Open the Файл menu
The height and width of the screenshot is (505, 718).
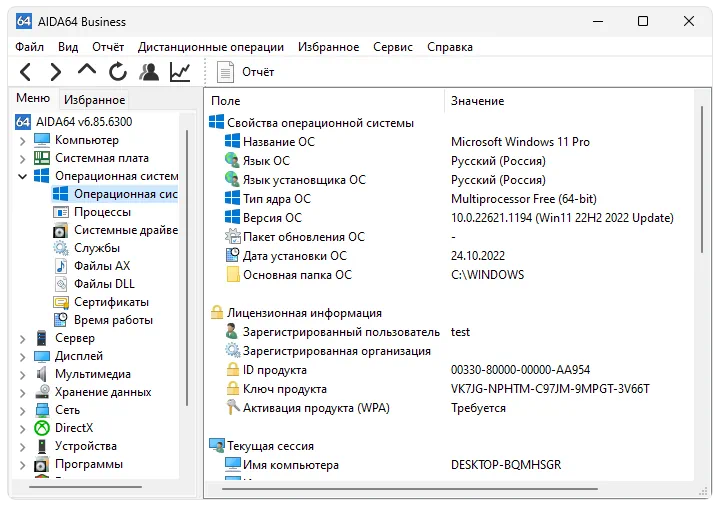[x=29, y=47]
